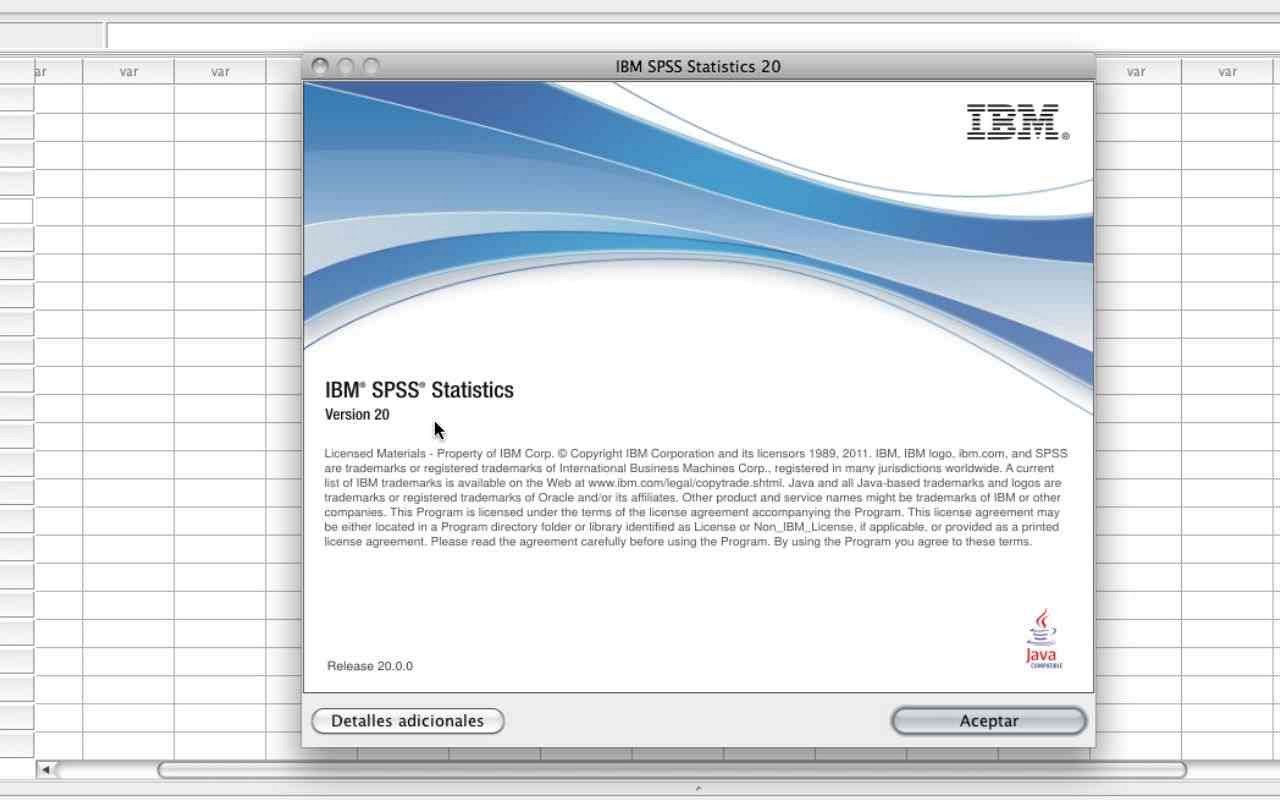
Task: Click the Aceptar button
Action: point(987,720)
